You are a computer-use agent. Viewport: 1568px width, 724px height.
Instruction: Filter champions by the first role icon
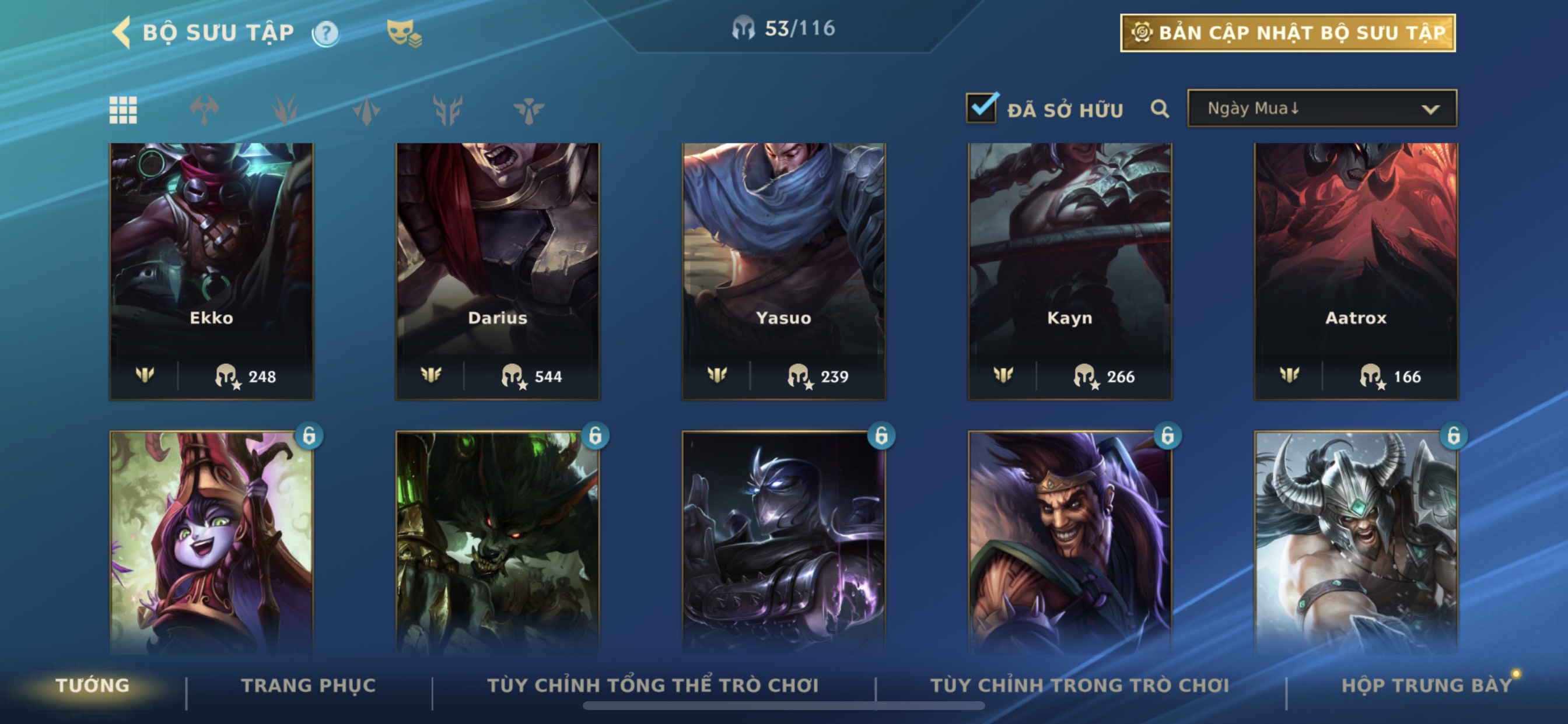point(204,110)
